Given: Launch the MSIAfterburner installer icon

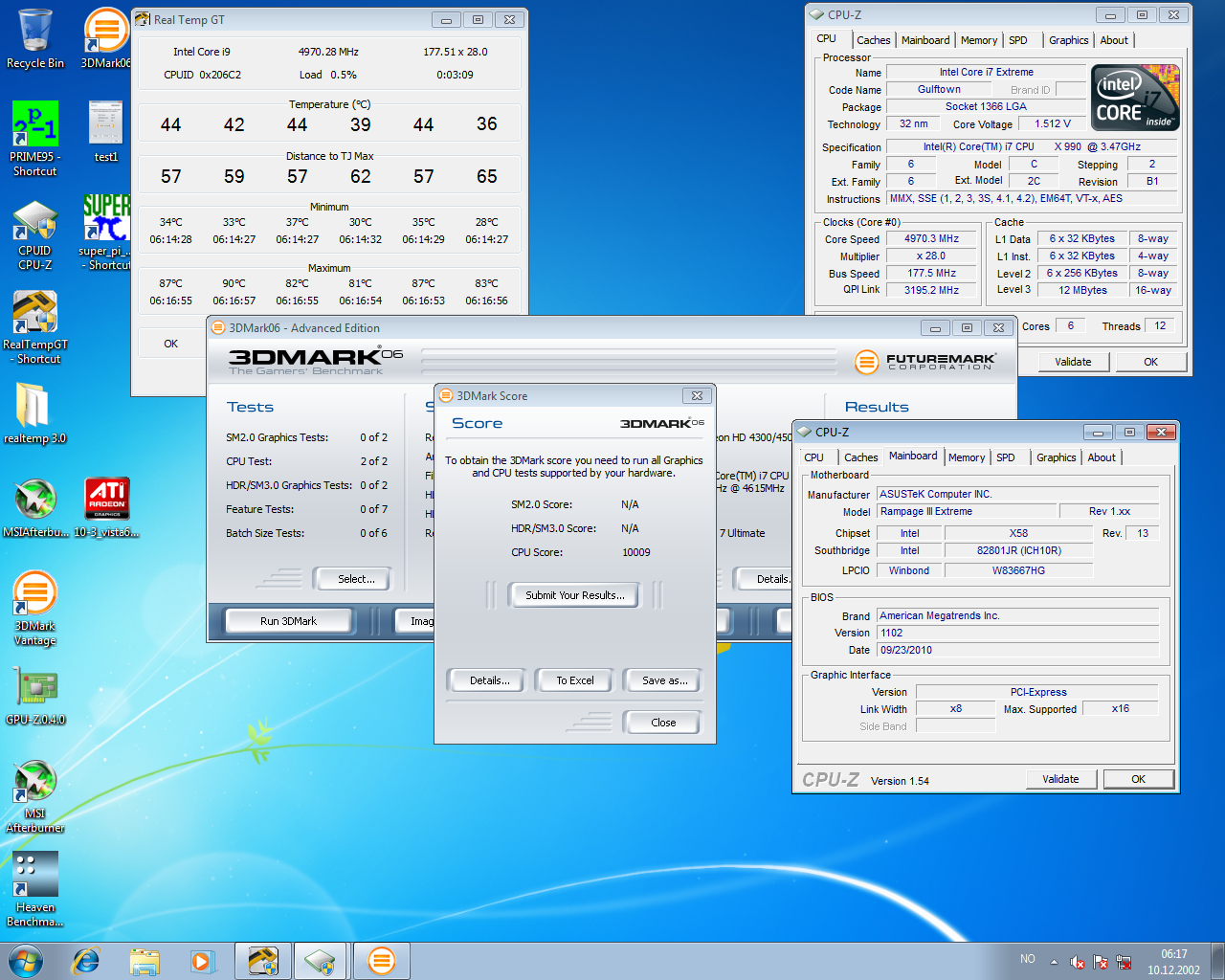Looking at the screenshot, I should click(x=35, y=507).
